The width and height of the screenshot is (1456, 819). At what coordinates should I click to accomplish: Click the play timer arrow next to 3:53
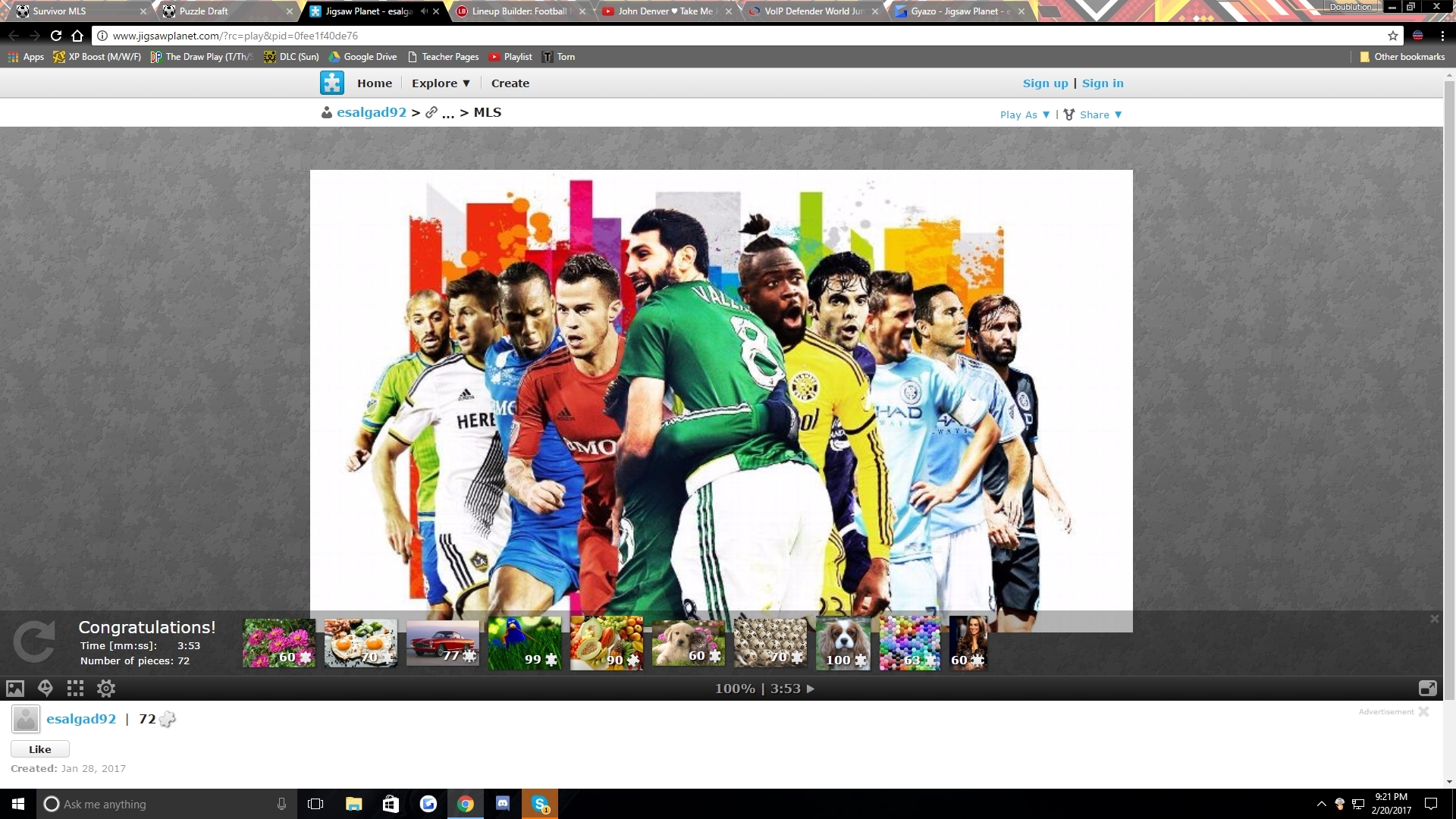coord(811,689)
